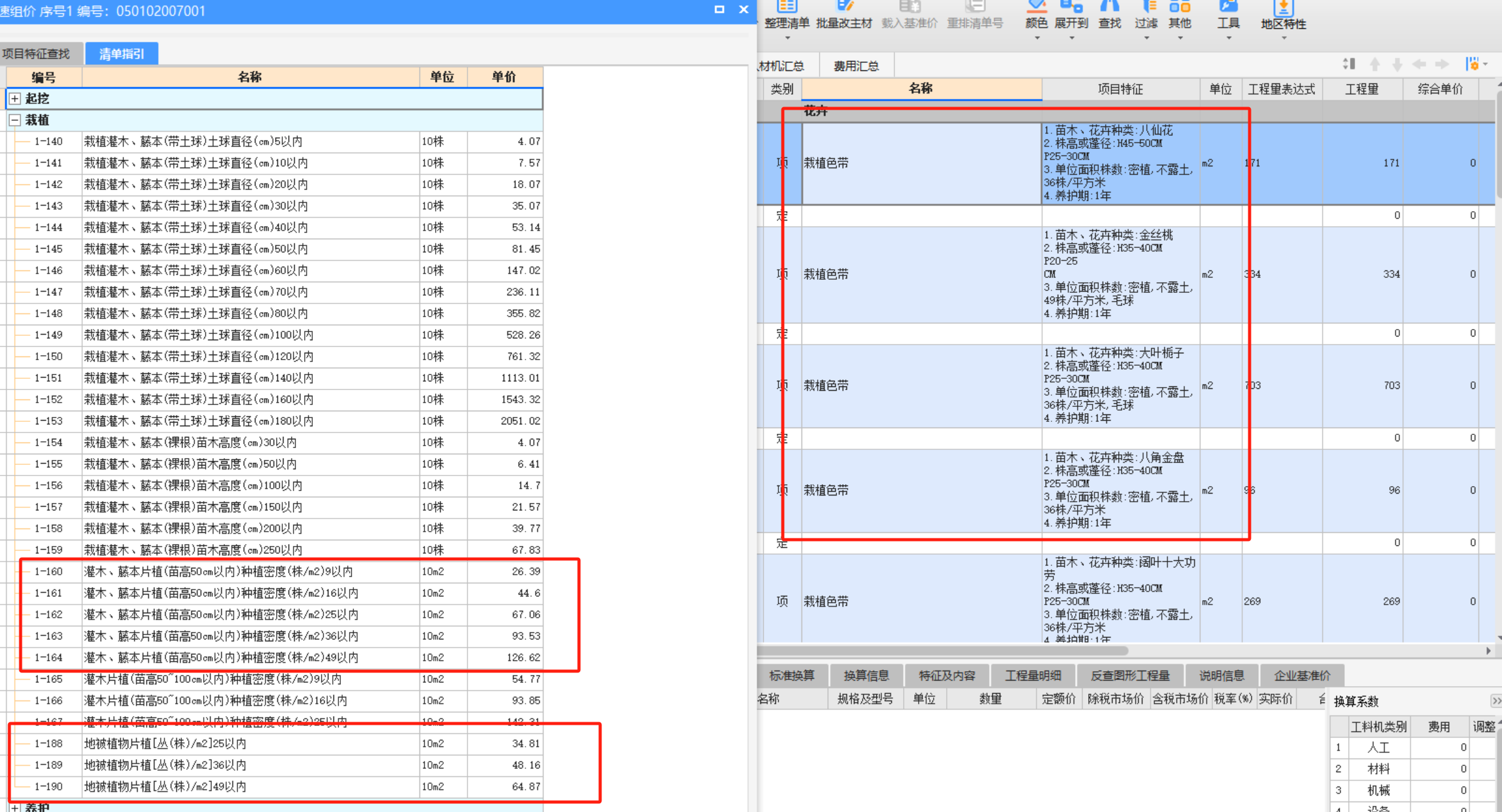Select quota row 1-163 (density 36以内)
1502x812 pixels.
[274, 636]
